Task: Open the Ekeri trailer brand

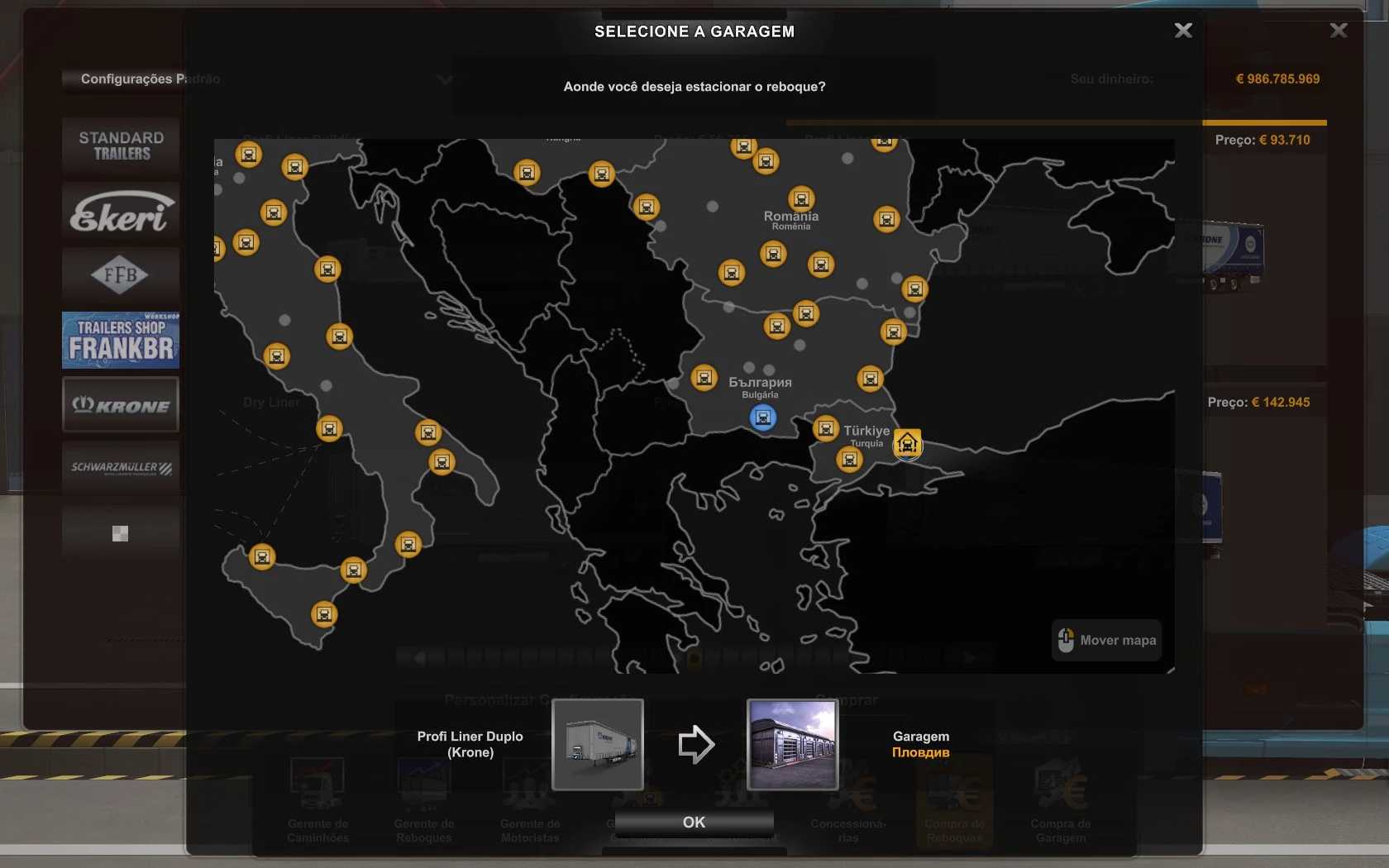Action: pos(121,211)
